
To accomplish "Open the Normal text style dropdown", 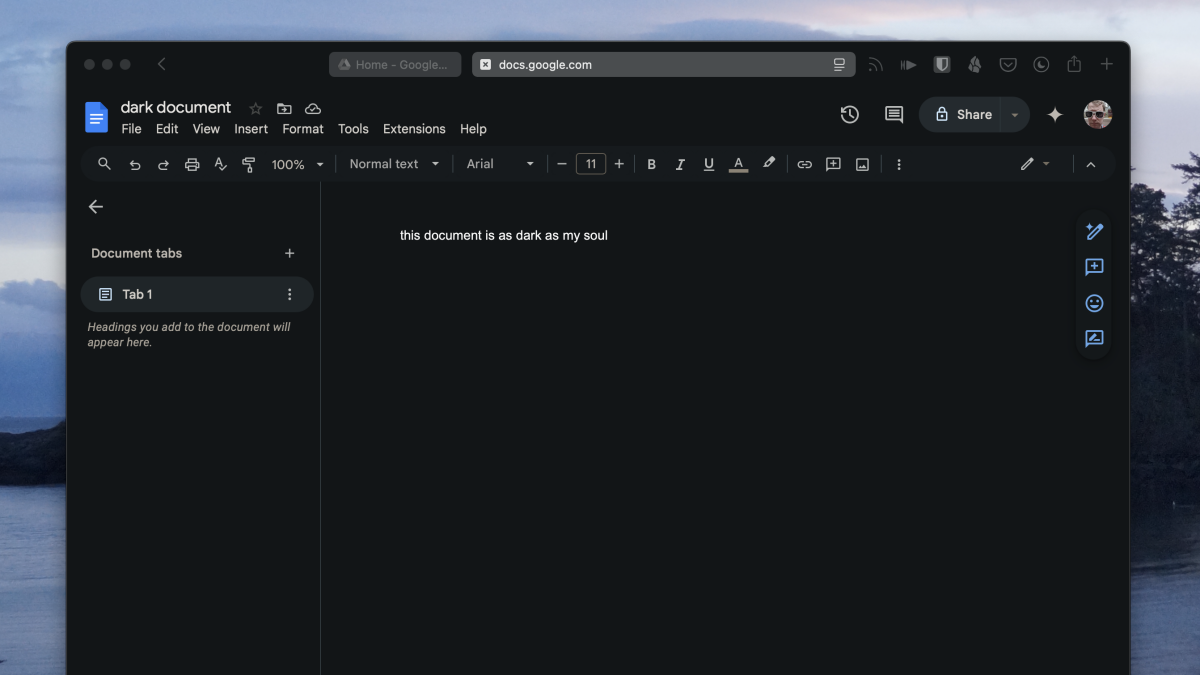I will 394,164.
